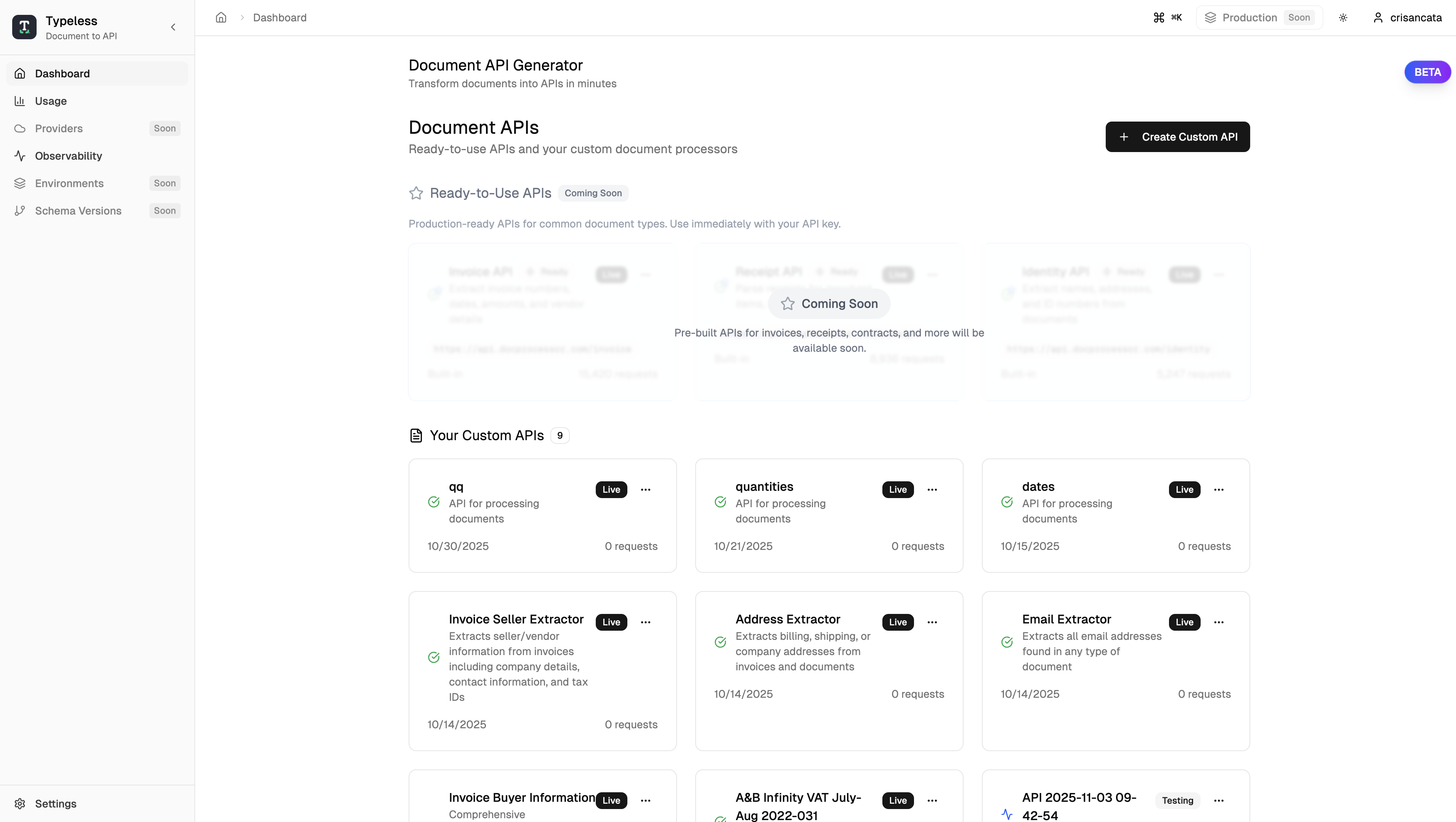1456x822 pixels.
Task: Open the Production environment selector
Action: 1259,17
